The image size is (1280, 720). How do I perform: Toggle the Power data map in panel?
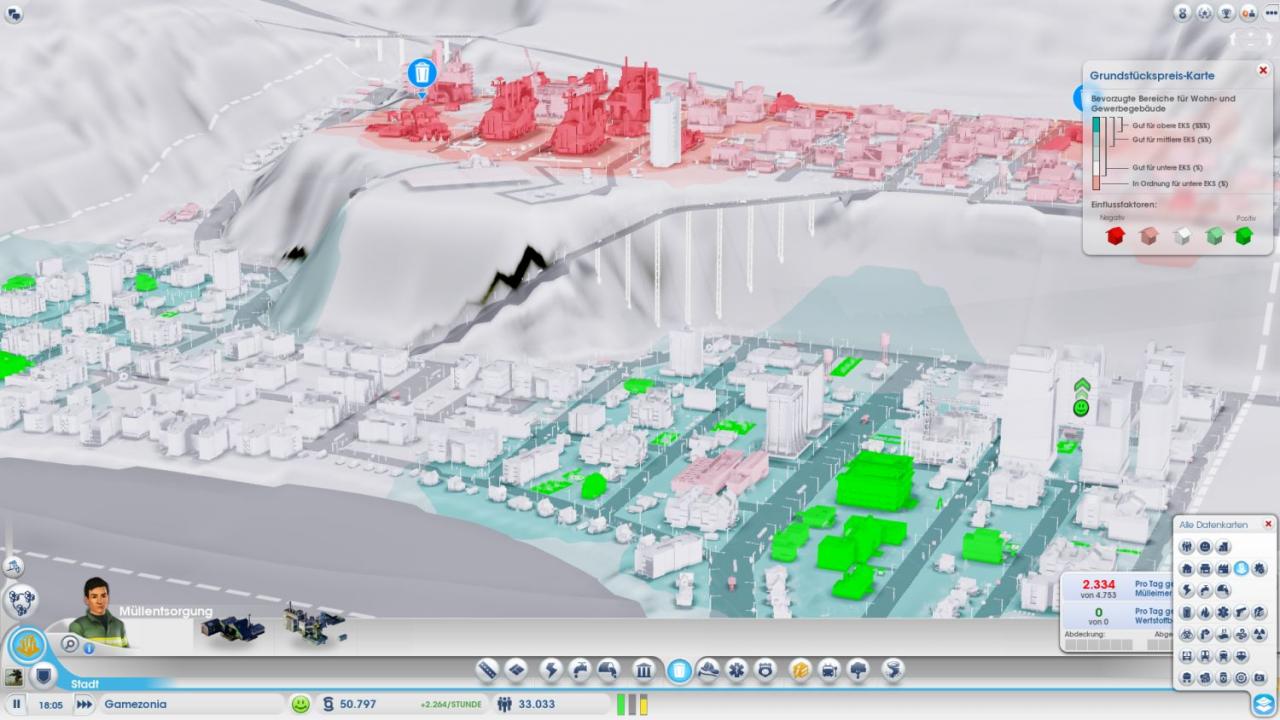1186,589
